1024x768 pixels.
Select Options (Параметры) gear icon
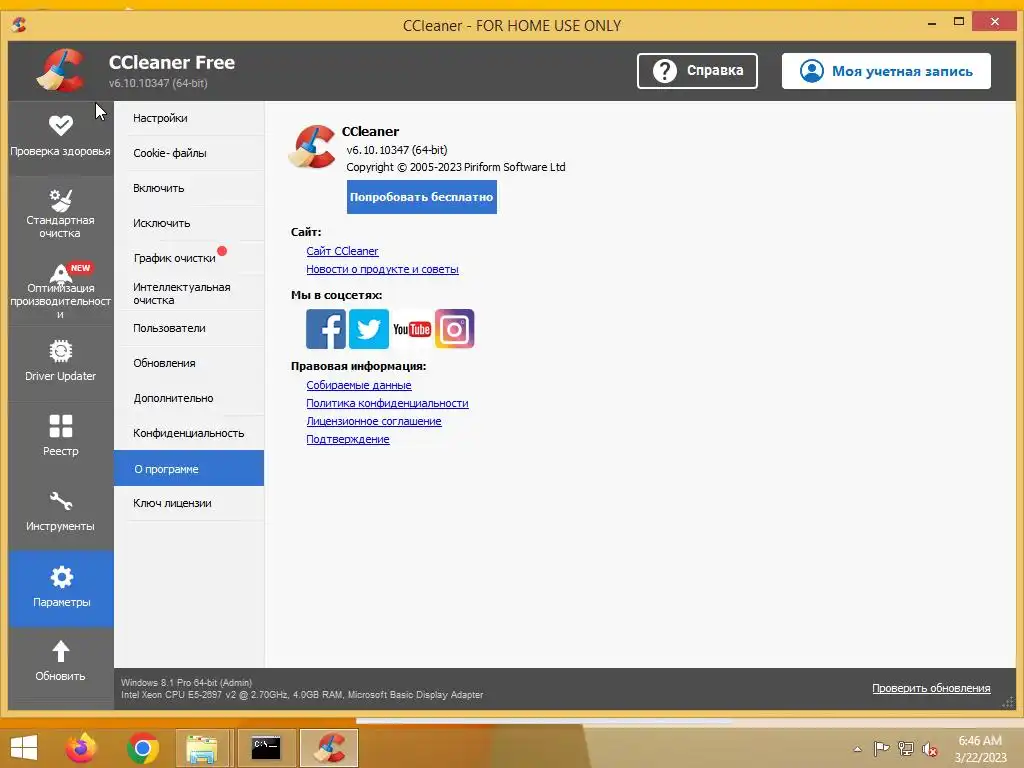click(61, 577)
